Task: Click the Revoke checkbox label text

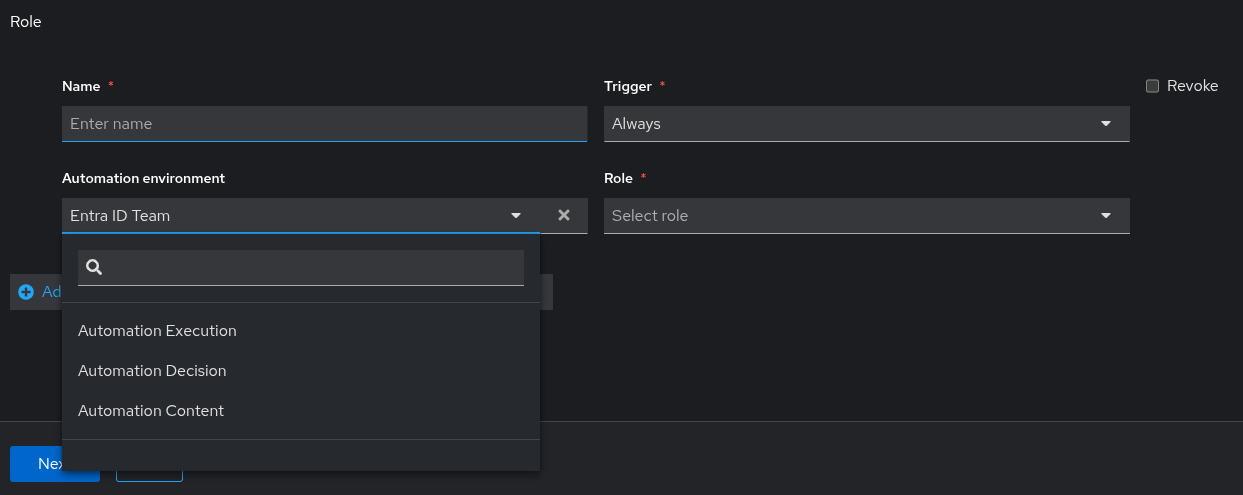Action: [1192, 86]
